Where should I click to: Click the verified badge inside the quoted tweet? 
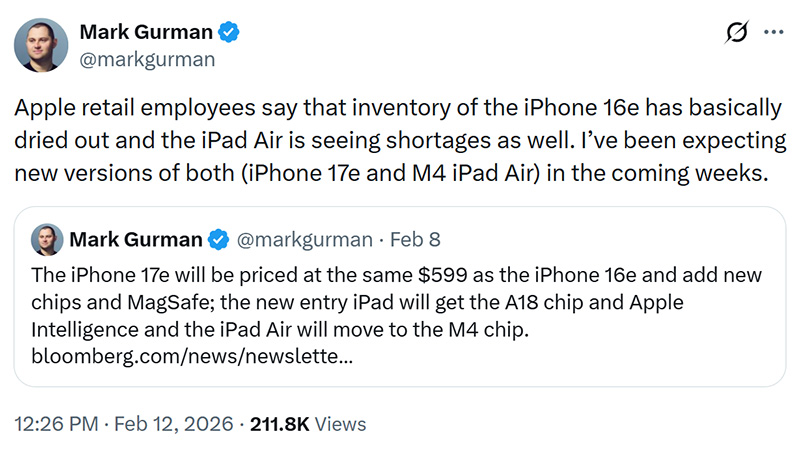point(219,240)
